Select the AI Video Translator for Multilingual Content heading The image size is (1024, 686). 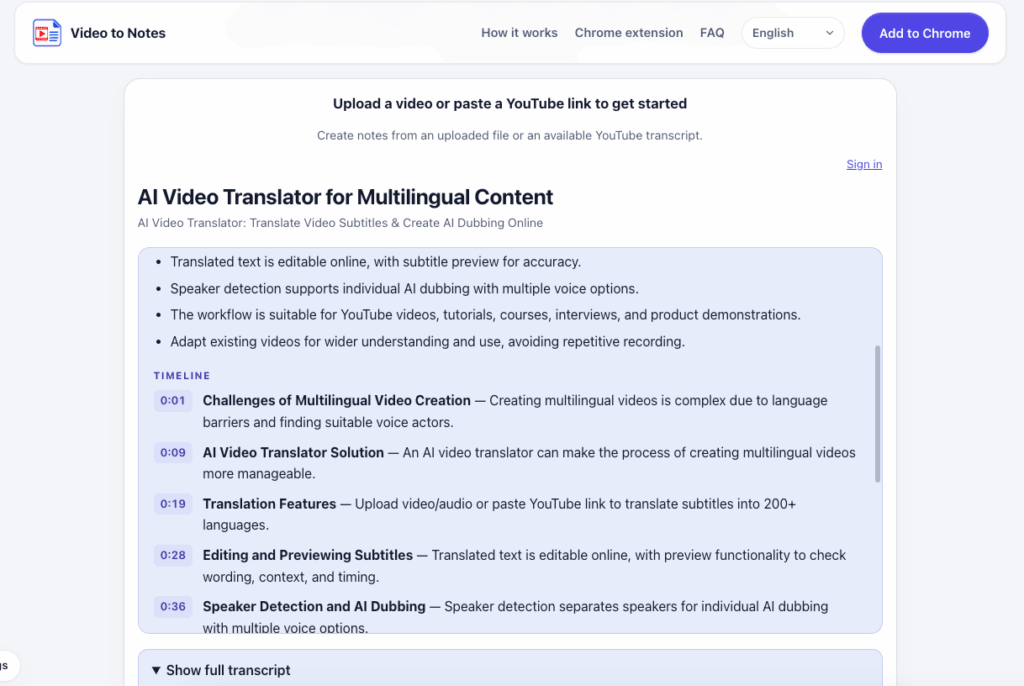(x=345, y=197)
